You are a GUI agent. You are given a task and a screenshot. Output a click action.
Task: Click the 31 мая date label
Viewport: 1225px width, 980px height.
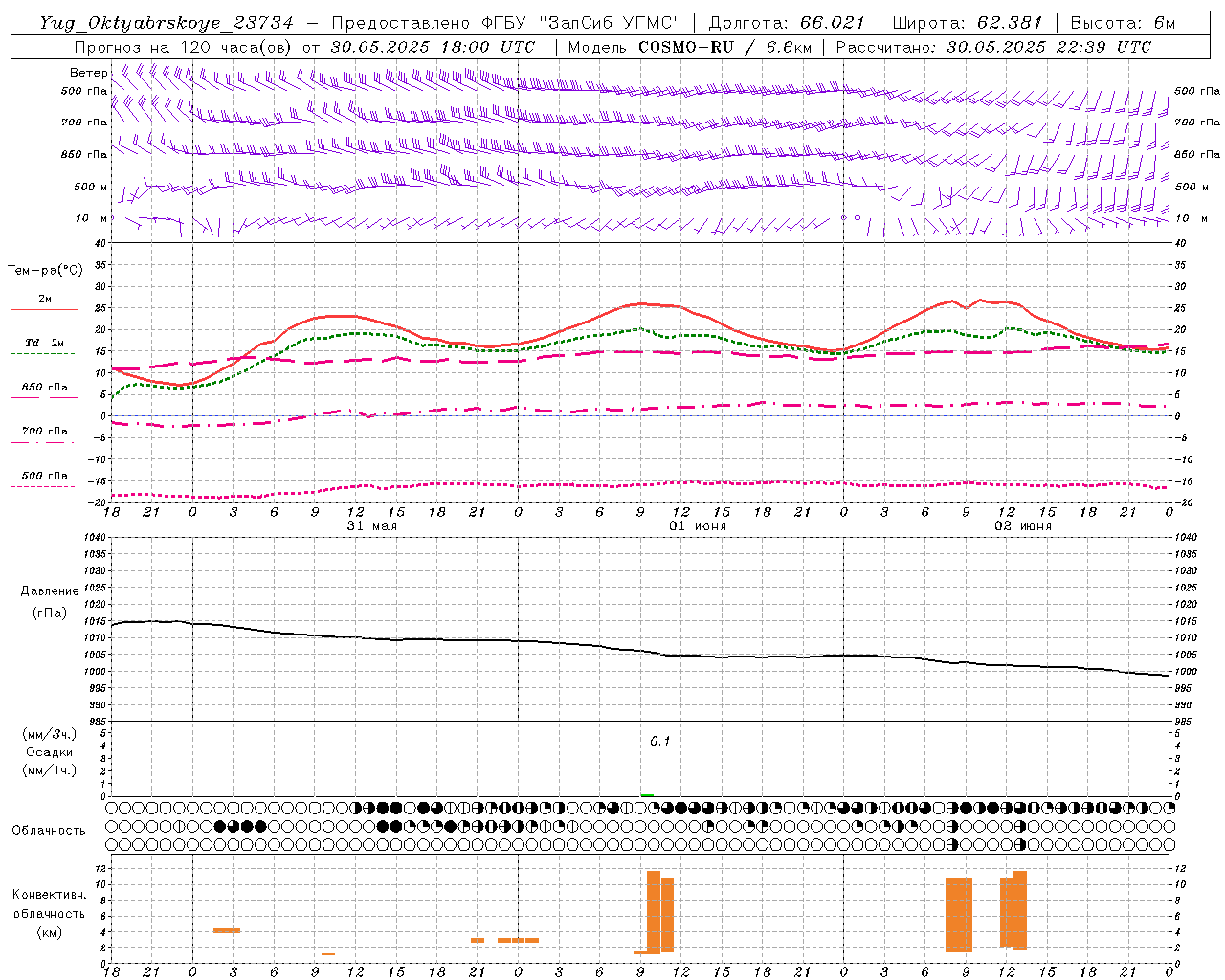point(372,526)
